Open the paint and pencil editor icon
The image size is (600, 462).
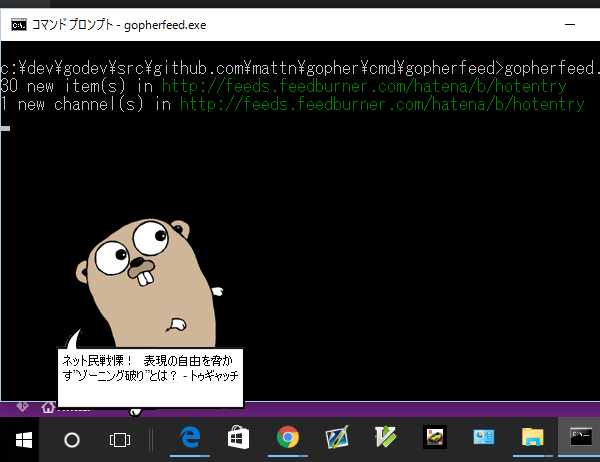point(337,437)
